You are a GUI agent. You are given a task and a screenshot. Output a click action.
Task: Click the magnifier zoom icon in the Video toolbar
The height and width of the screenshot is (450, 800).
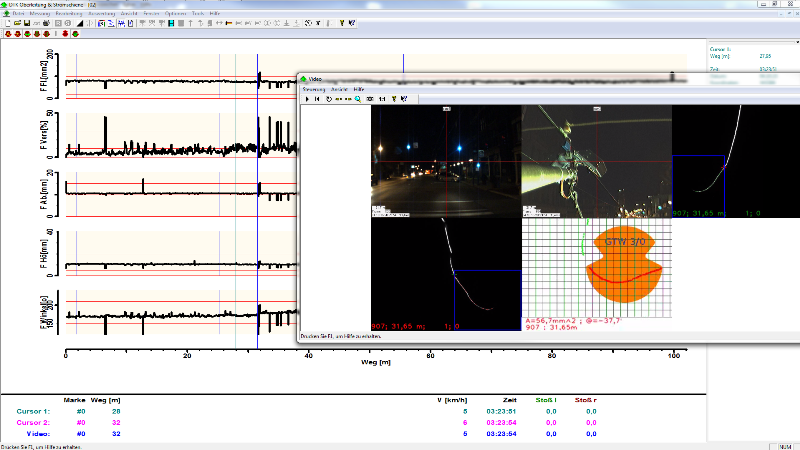coord(357,99)
